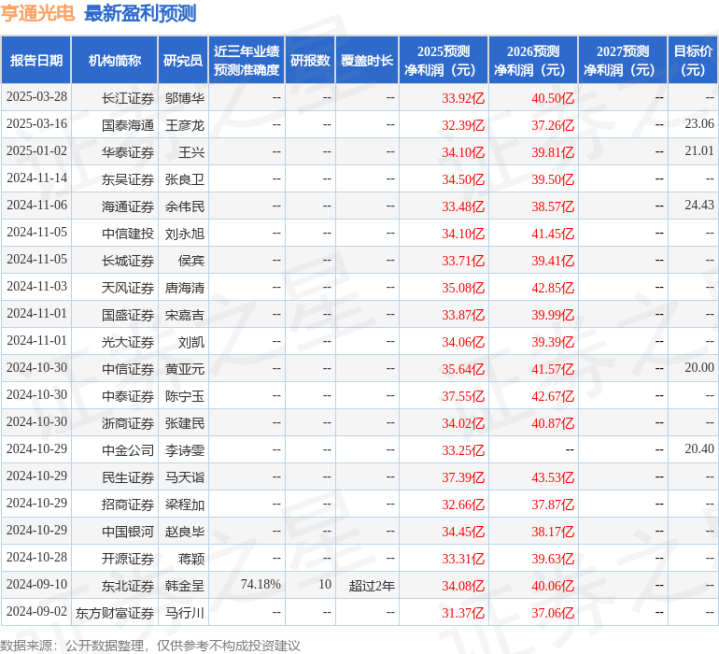Click 38.17亿 forecast value

pos(553,532)
